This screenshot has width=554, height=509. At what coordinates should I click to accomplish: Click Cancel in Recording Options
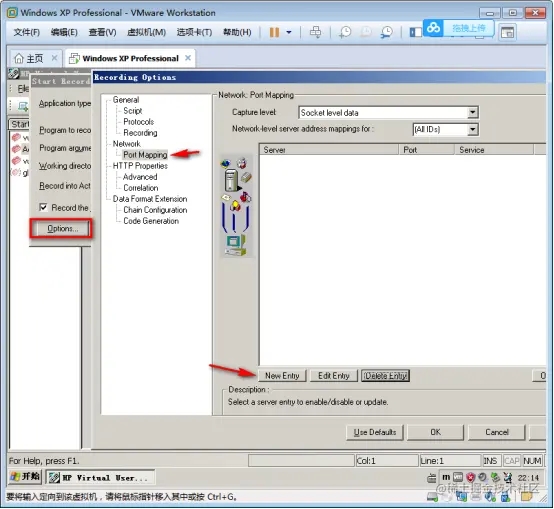[x=496, y=432]
